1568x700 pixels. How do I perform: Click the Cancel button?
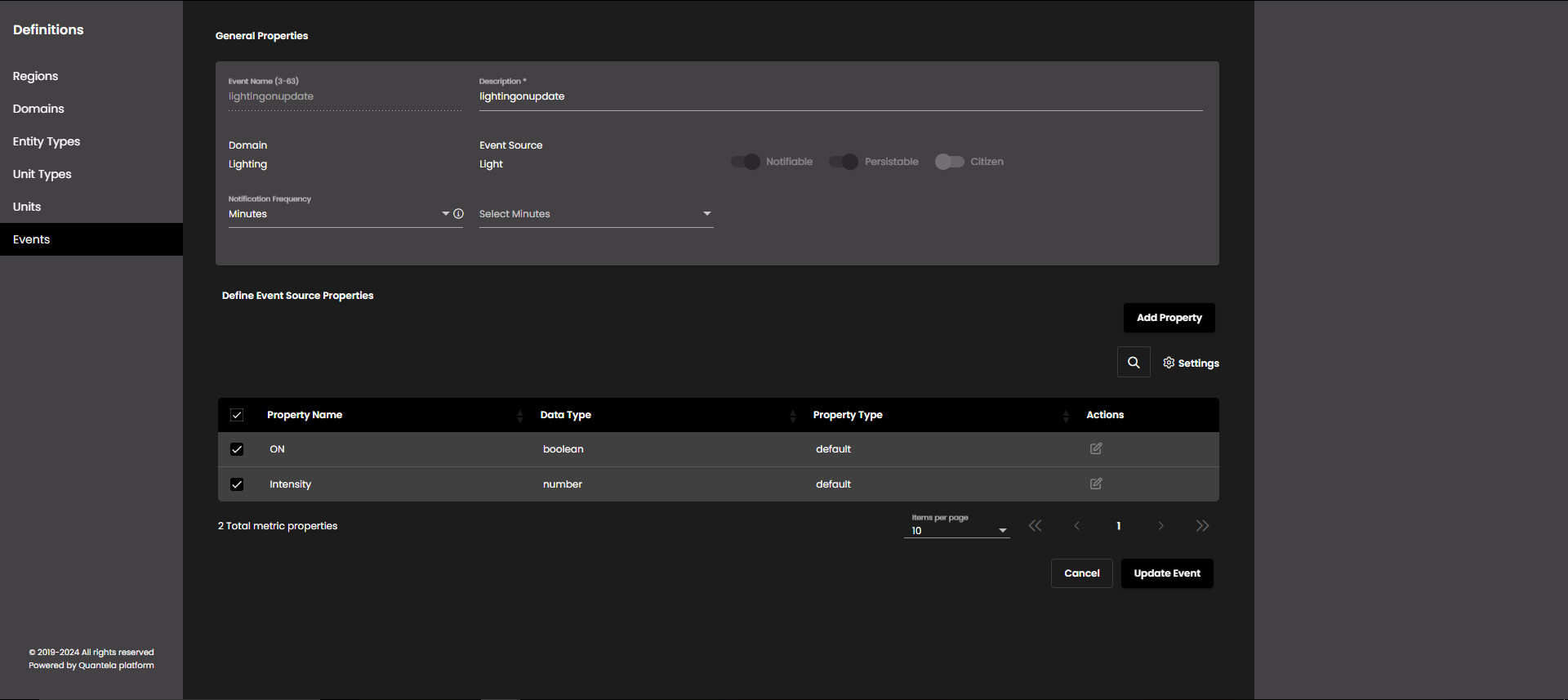[x=1082, y=573]
